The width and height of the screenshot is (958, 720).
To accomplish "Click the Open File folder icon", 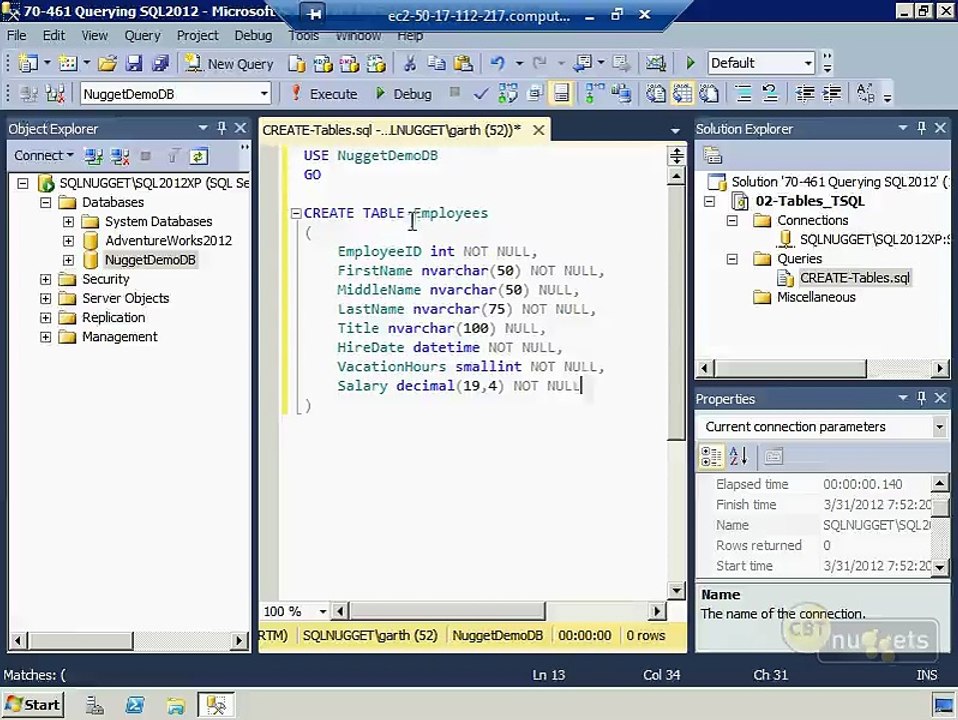I will tap(107, 63).
